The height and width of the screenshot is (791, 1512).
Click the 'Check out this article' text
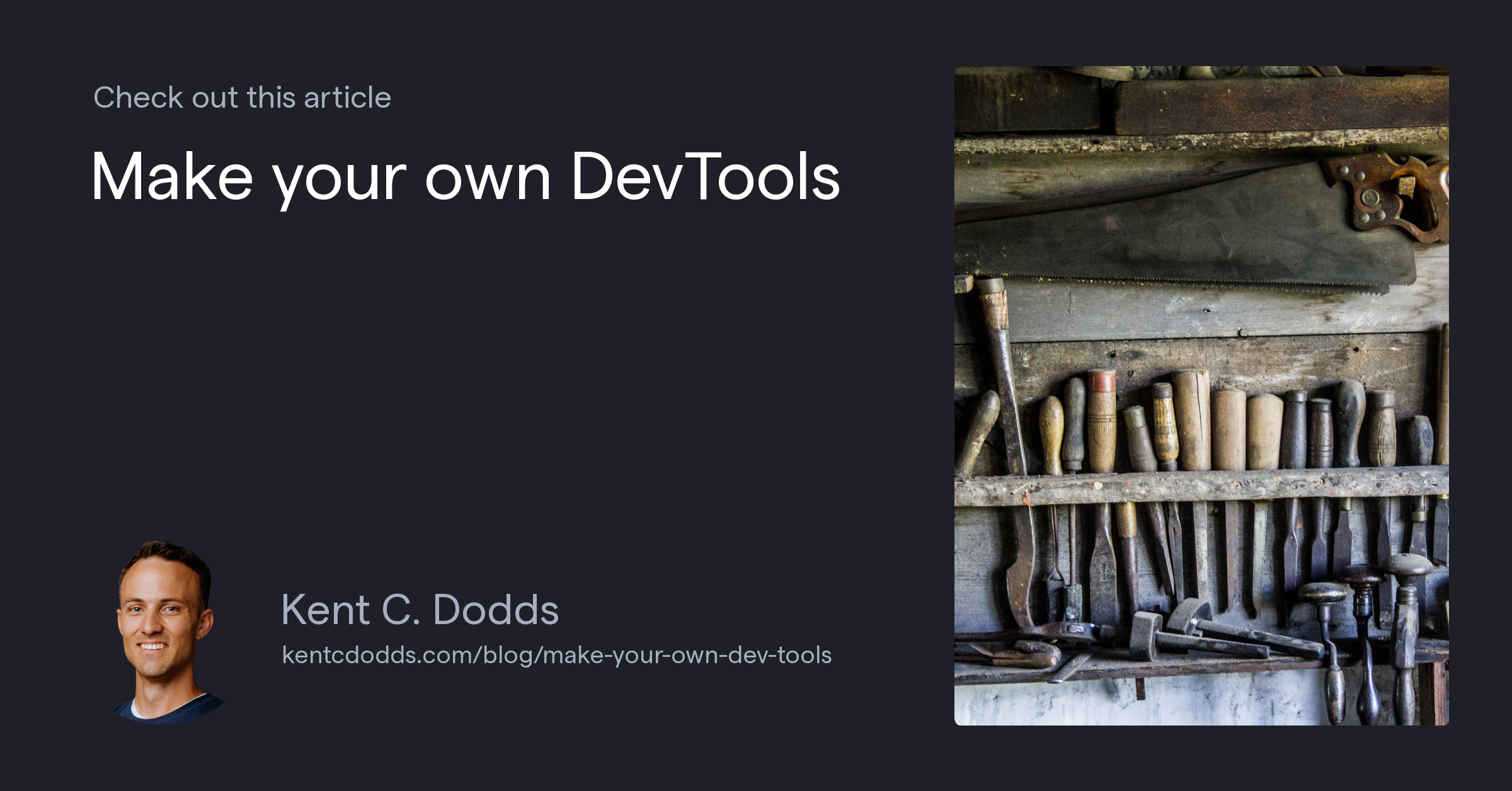[243, 98]
